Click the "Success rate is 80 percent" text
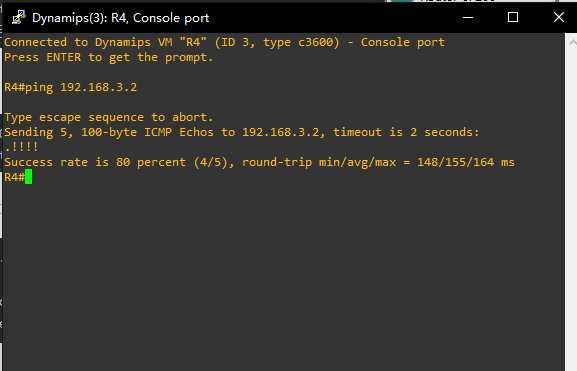 point(95,162)
